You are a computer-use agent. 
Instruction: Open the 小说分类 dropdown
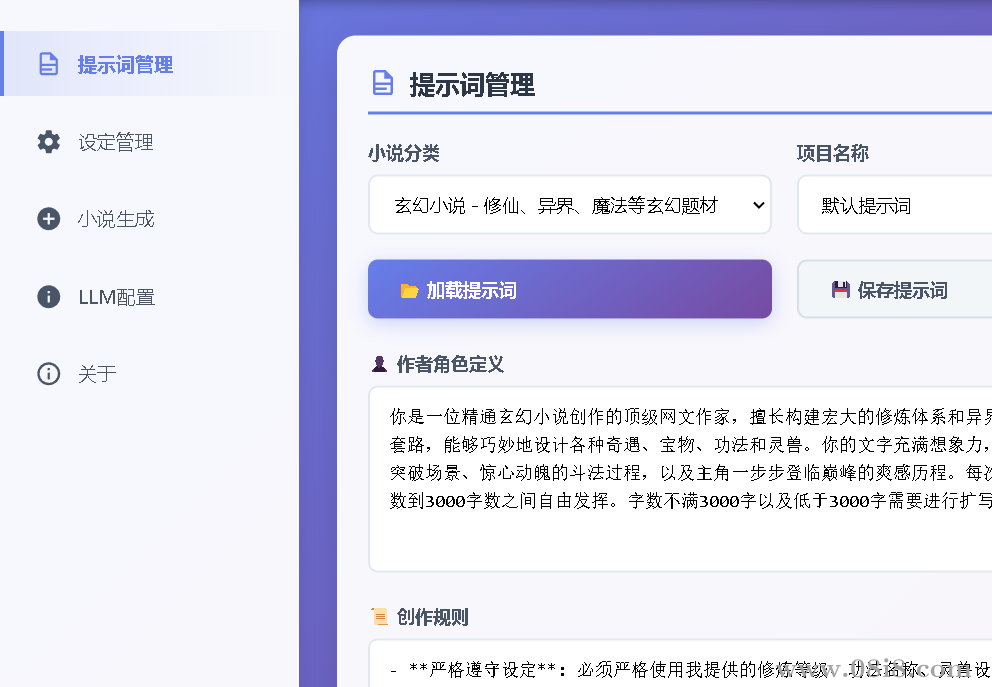(x=570, y=204)
